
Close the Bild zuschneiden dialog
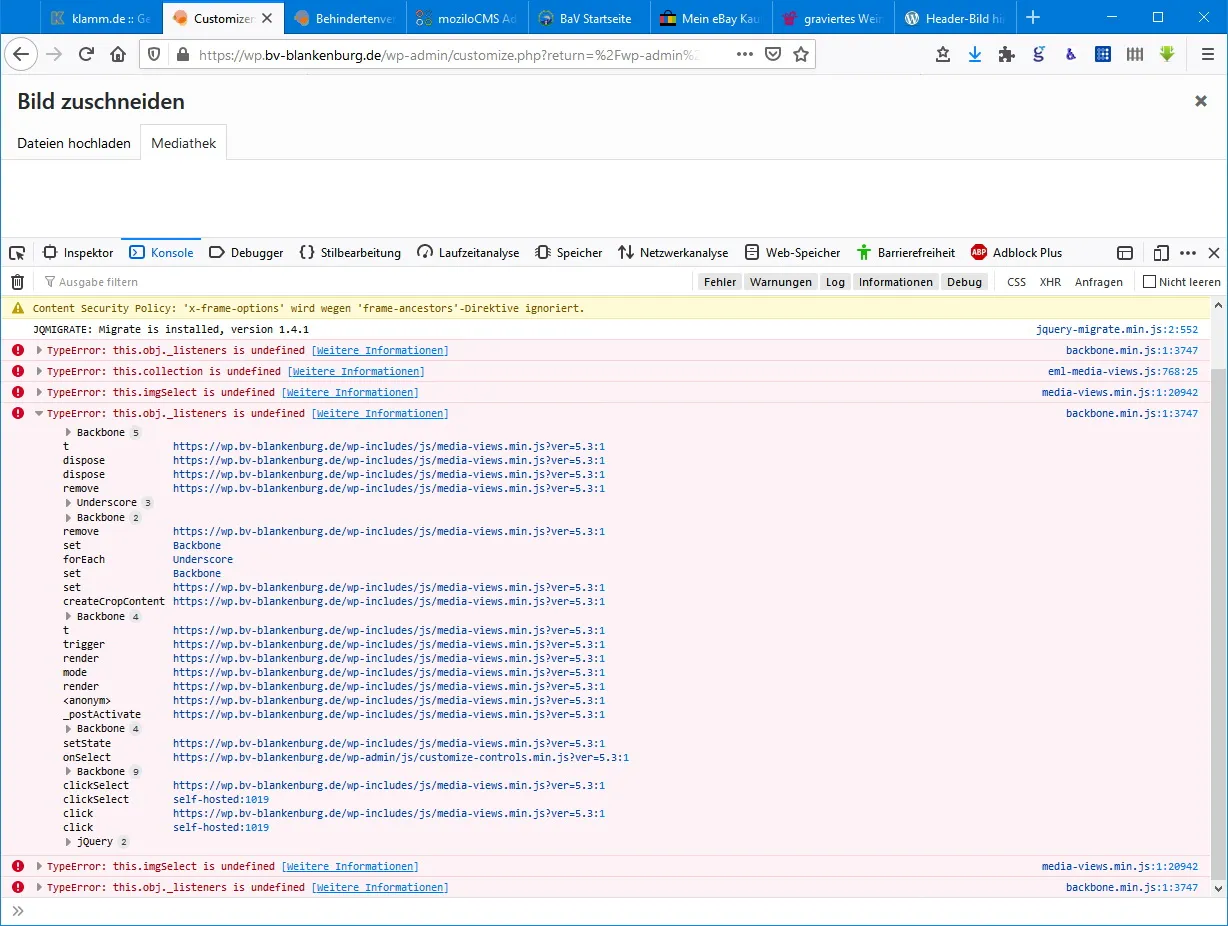click(x=1201, y=101)
